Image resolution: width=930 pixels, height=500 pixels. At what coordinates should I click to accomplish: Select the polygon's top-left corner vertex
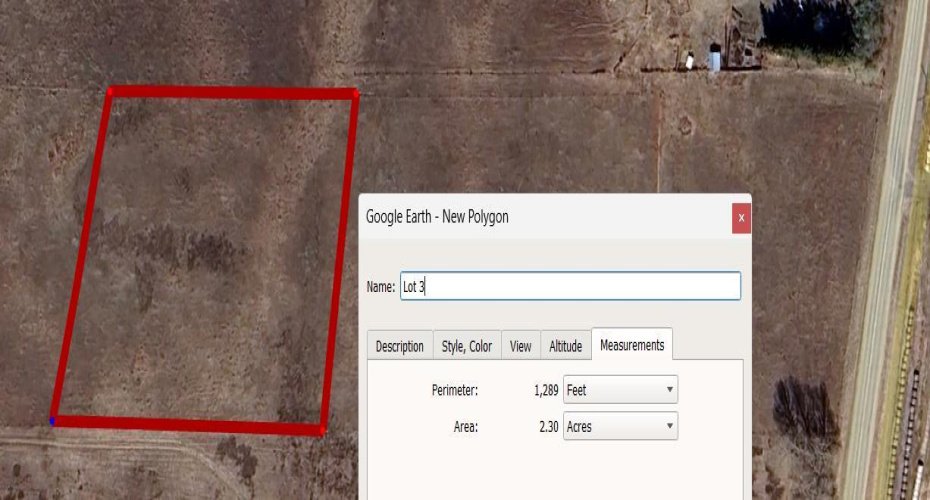coord(110,92)
